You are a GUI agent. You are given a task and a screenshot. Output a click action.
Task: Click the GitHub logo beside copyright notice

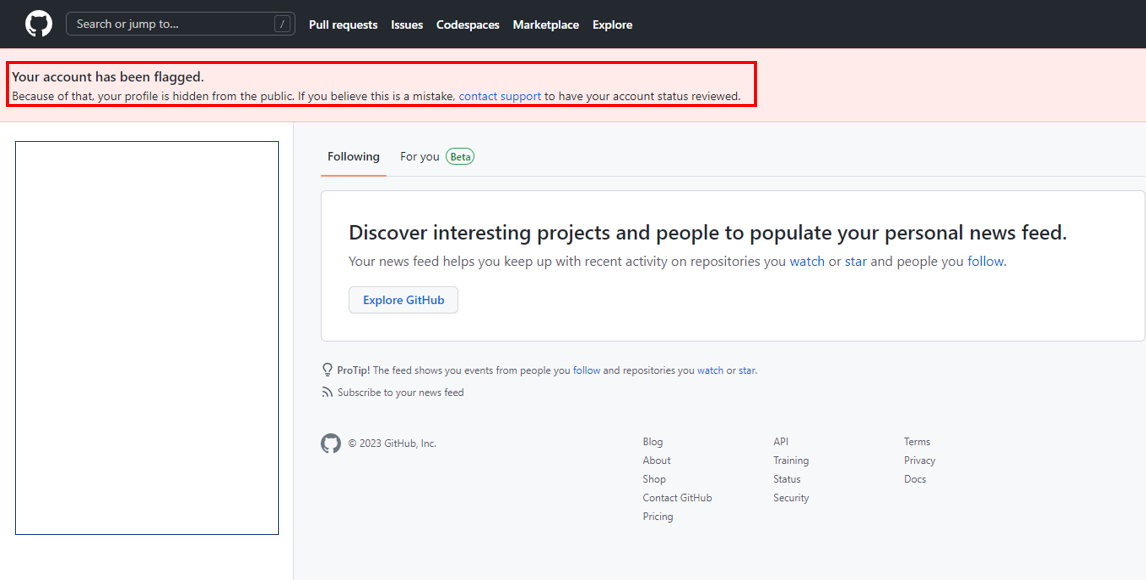click(x=331, y=443)
